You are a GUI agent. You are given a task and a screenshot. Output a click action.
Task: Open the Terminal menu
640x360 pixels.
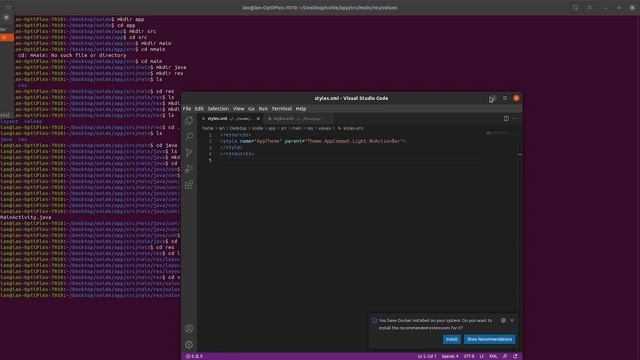point(282,109)
